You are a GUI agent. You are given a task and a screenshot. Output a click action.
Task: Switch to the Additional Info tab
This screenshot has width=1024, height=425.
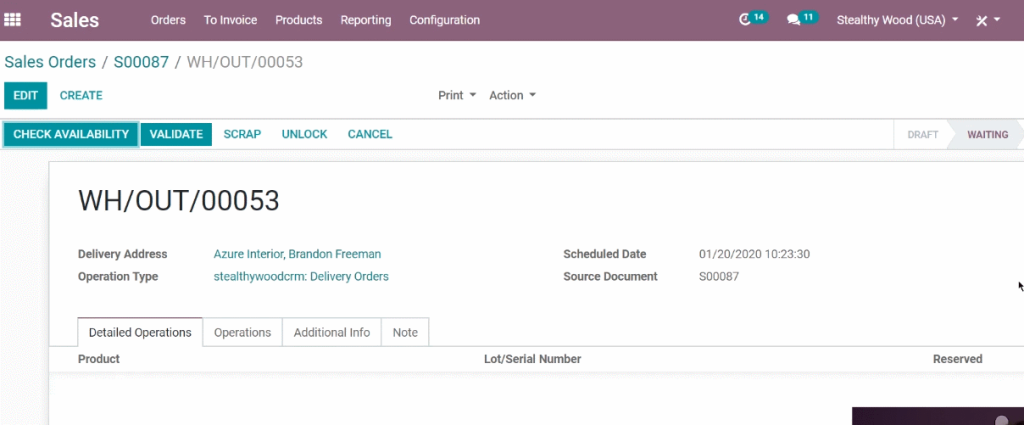point(332,332)
